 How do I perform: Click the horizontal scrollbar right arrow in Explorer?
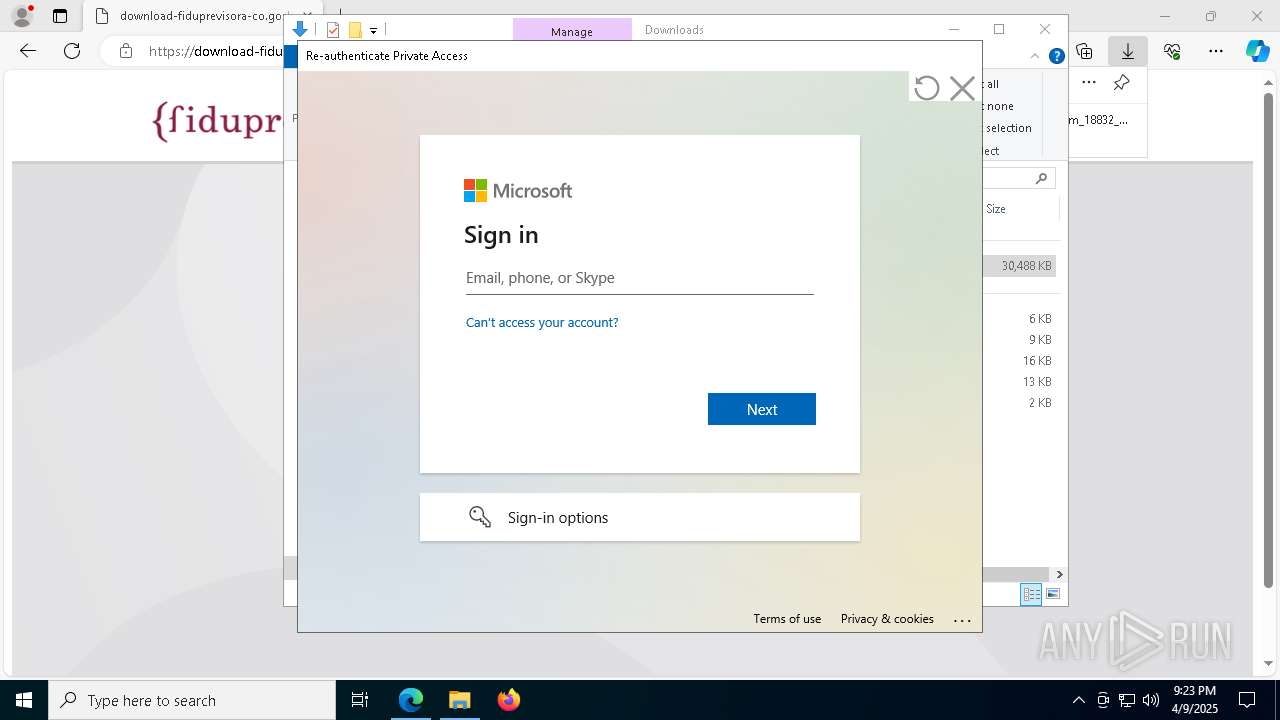click(x=1059, y=575)
